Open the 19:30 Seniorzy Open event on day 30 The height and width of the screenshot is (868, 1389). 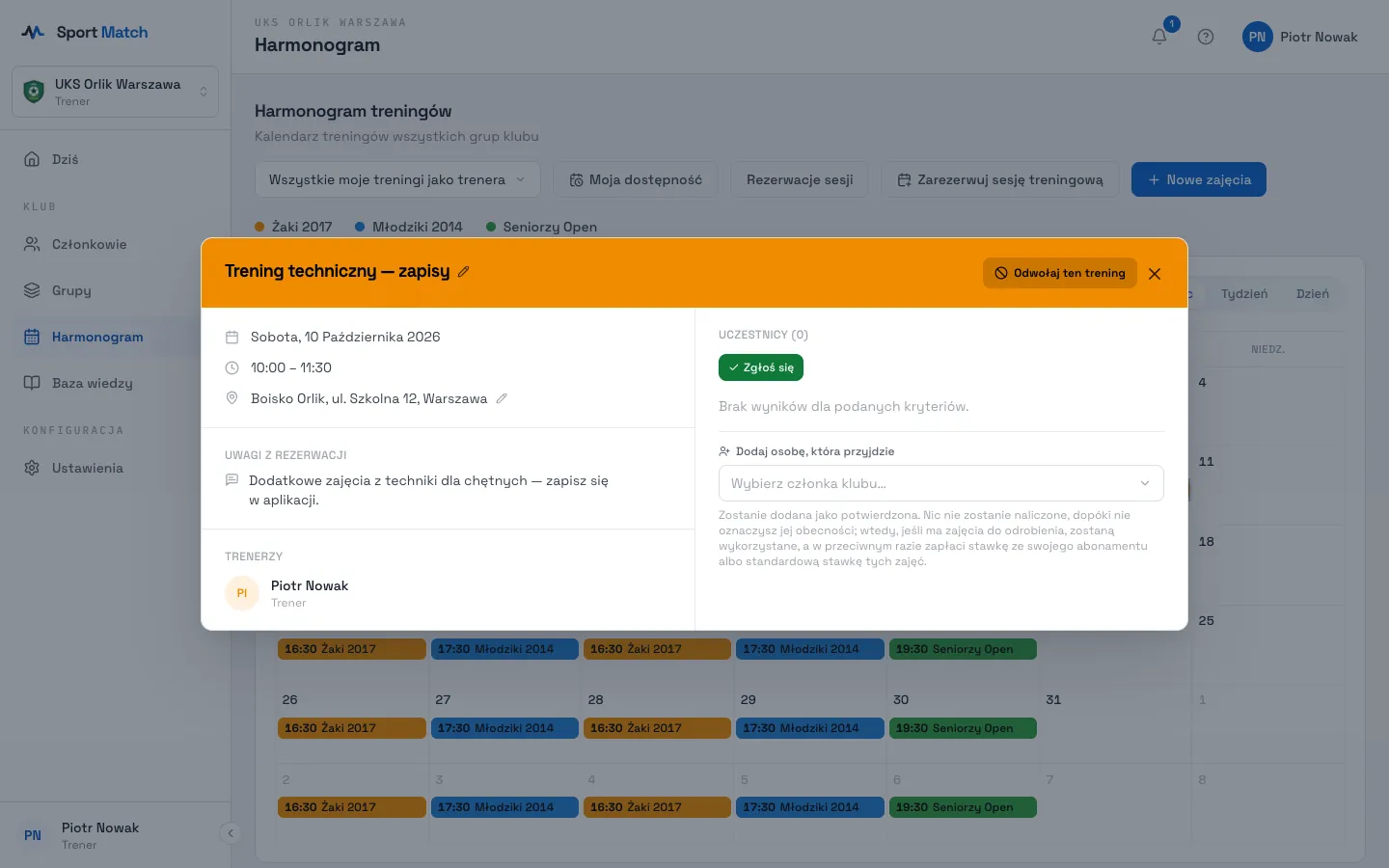coord(963,728)
